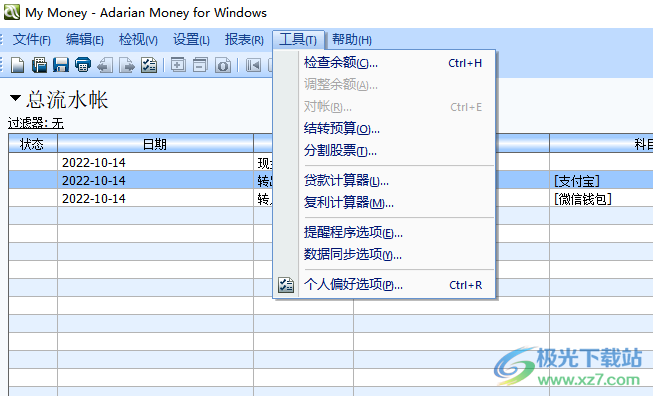Open 复利计算器(M)... compound interest calculator
This screenshot has height=396, width=653.
pos(384,203)
